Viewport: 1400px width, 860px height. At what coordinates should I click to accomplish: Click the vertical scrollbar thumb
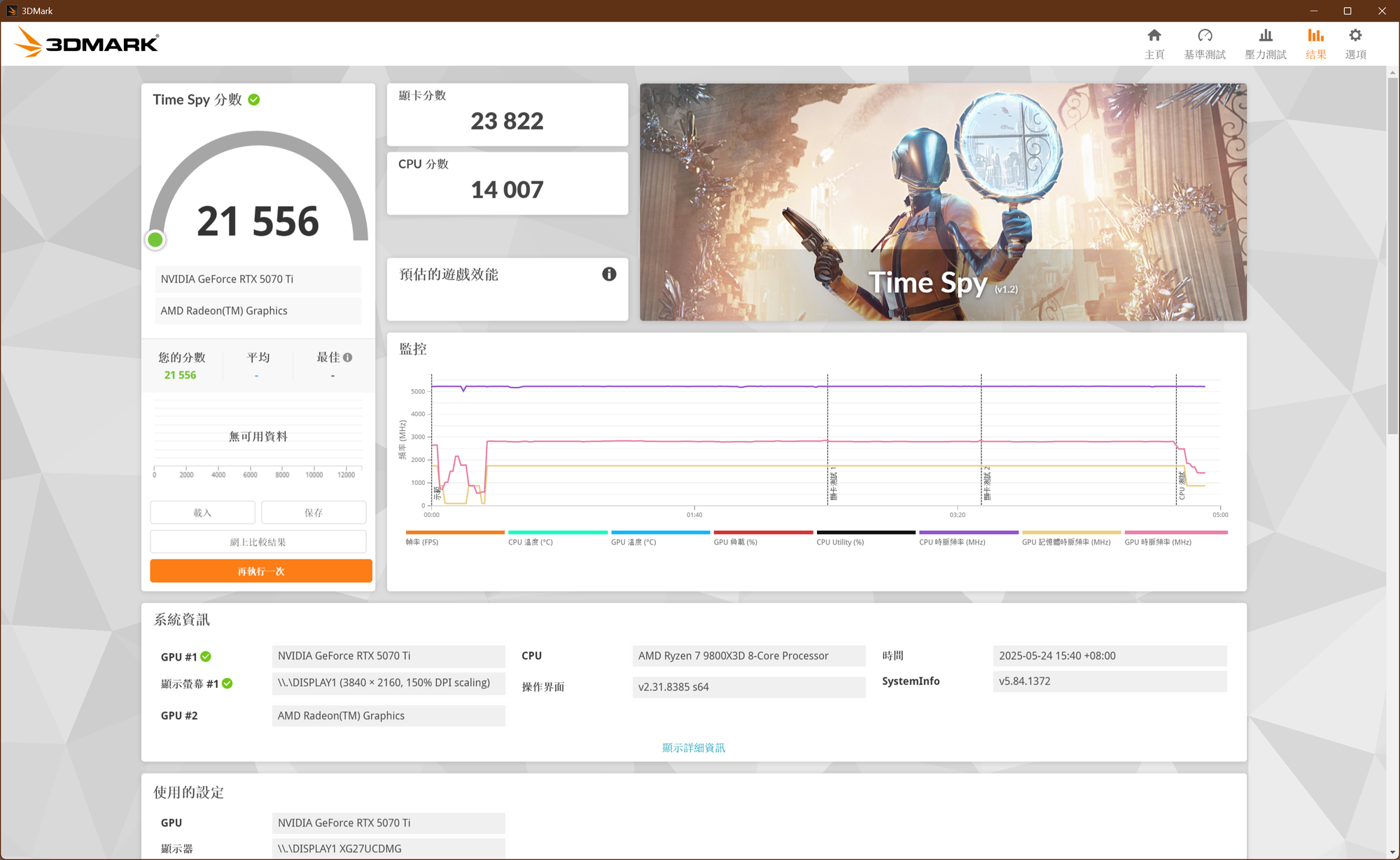[x=1392, y=255]
